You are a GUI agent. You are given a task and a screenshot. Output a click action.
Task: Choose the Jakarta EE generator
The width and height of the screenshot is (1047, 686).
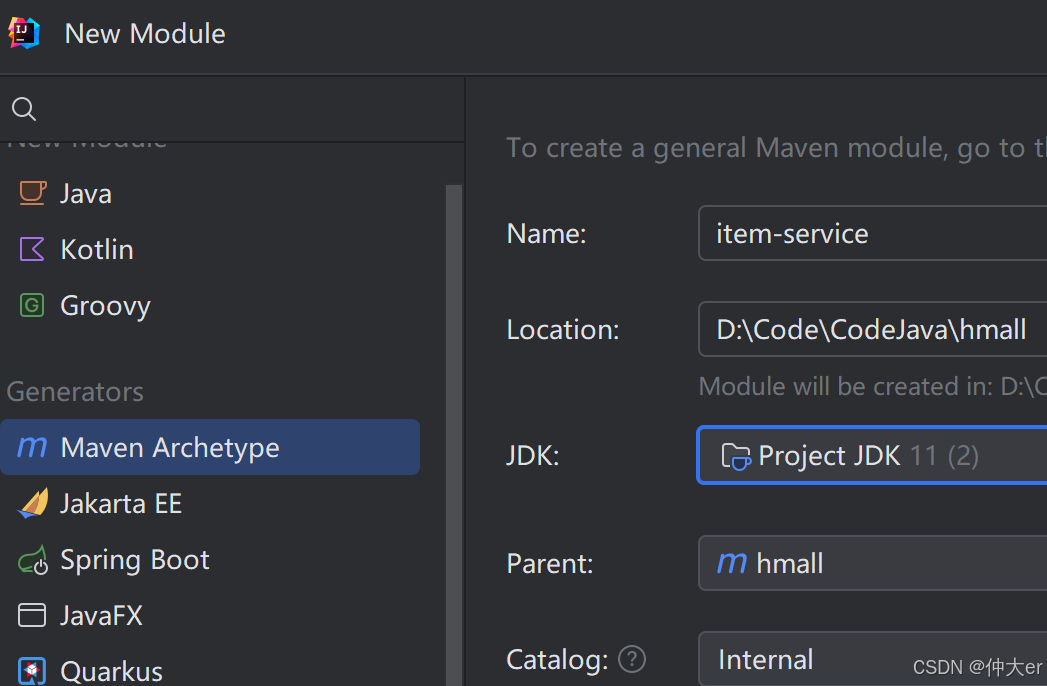click(x=210, y=503)
